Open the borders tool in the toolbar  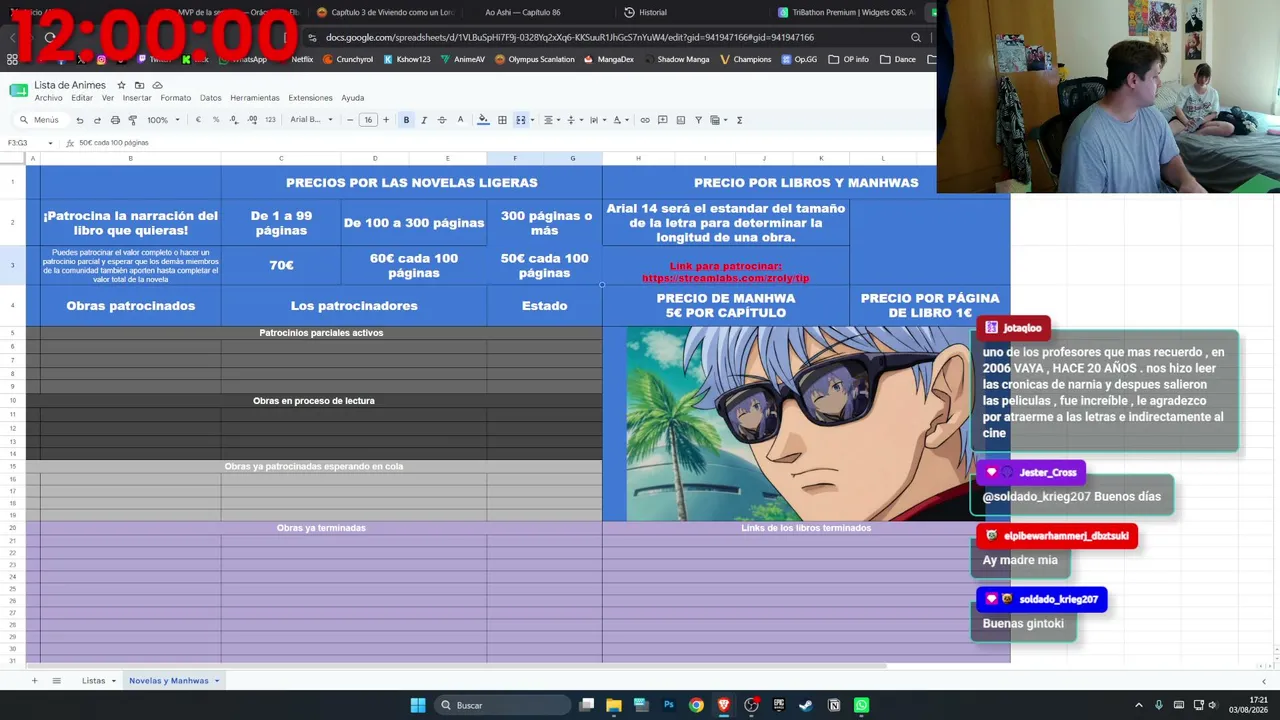(502, 120)
